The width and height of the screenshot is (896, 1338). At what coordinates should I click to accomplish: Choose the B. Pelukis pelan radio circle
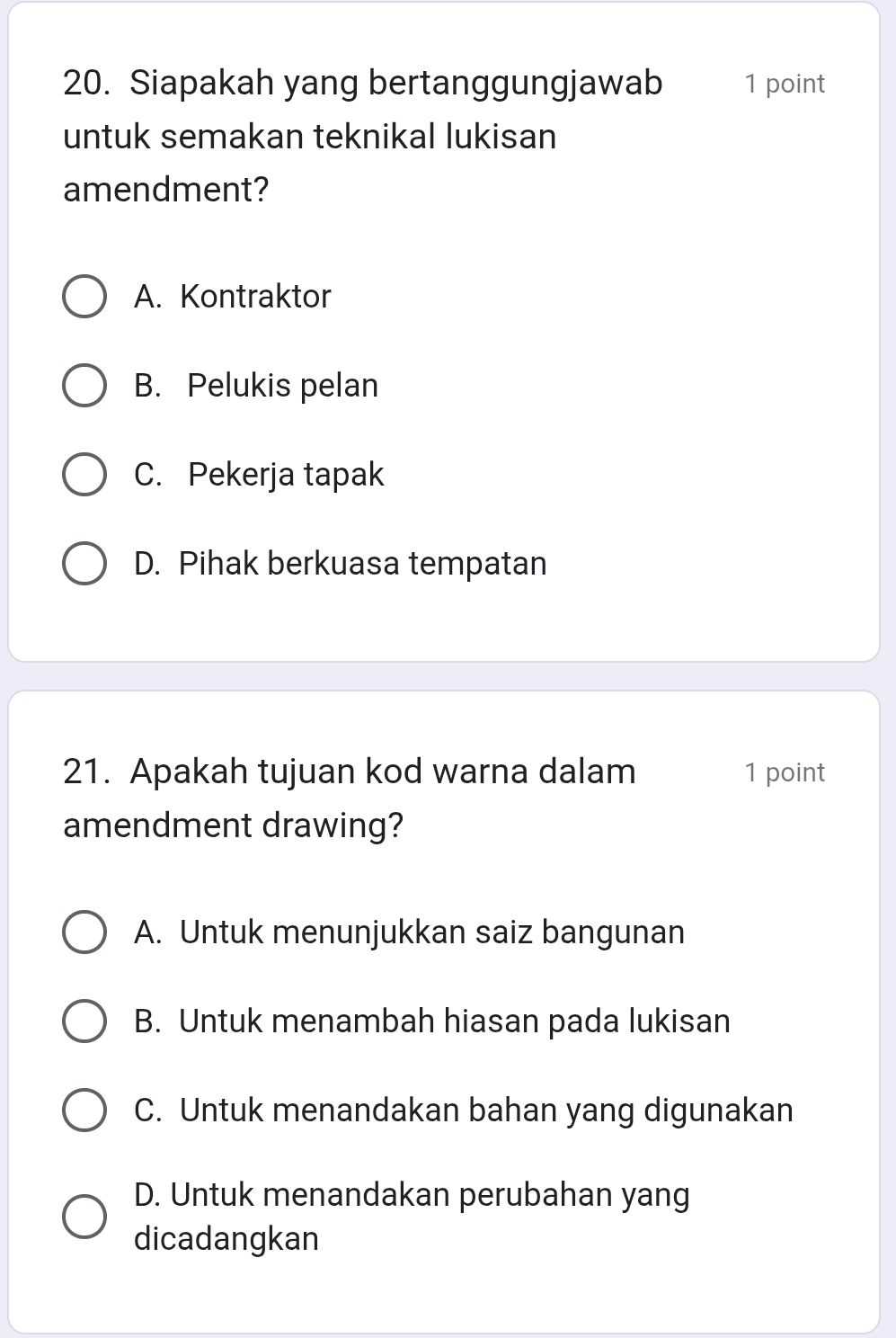click(x=84, y=386)
